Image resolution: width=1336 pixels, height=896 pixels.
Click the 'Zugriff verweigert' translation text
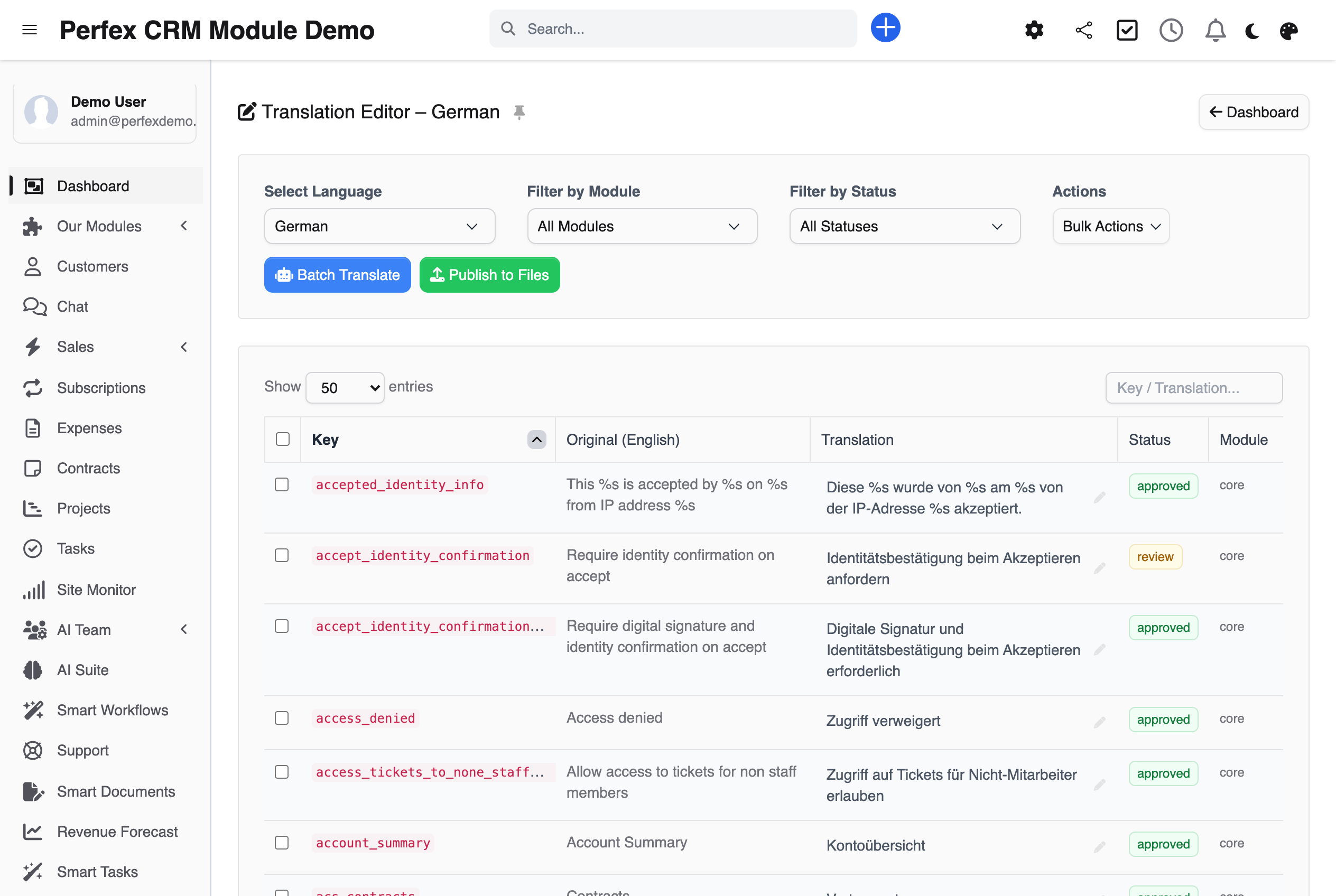coord(883,721)
